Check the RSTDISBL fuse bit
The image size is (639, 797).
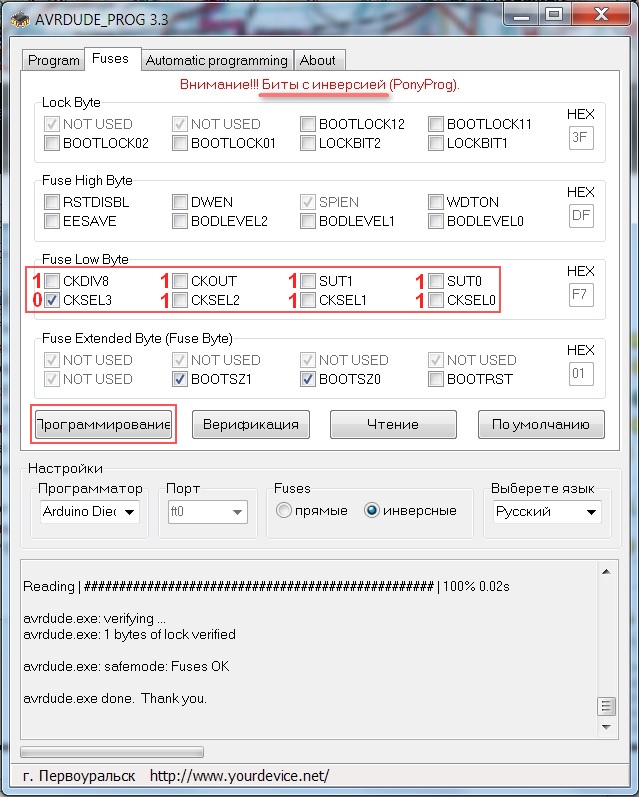(52, 202)
